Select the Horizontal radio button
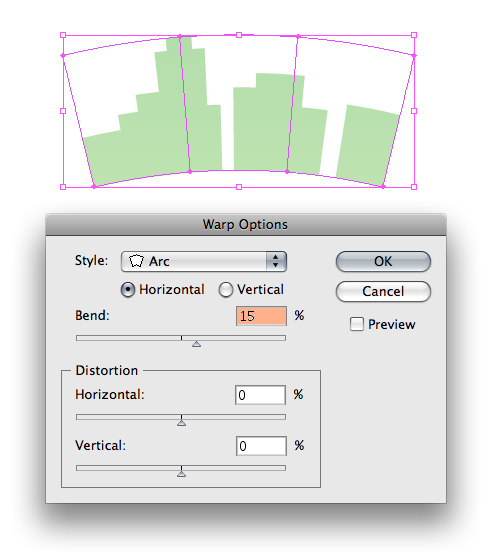 [x=128, y=290]
